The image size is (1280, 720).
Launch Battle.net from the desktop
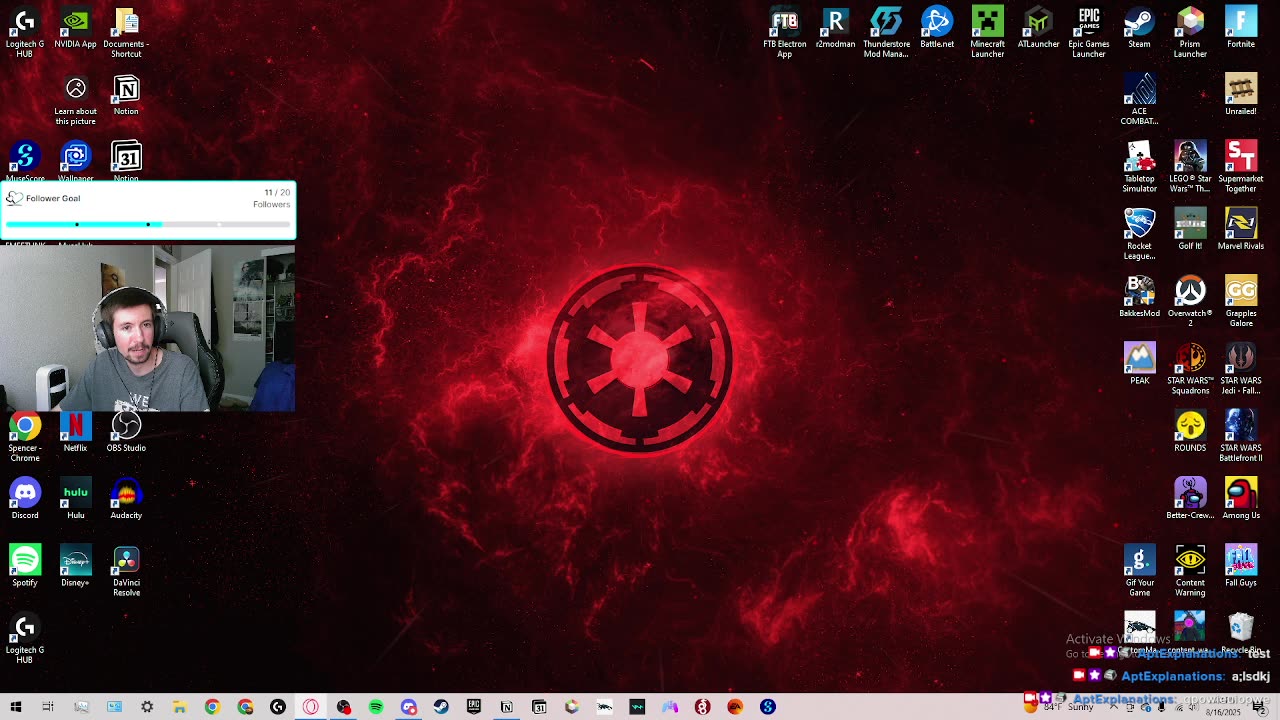(937, 28)
